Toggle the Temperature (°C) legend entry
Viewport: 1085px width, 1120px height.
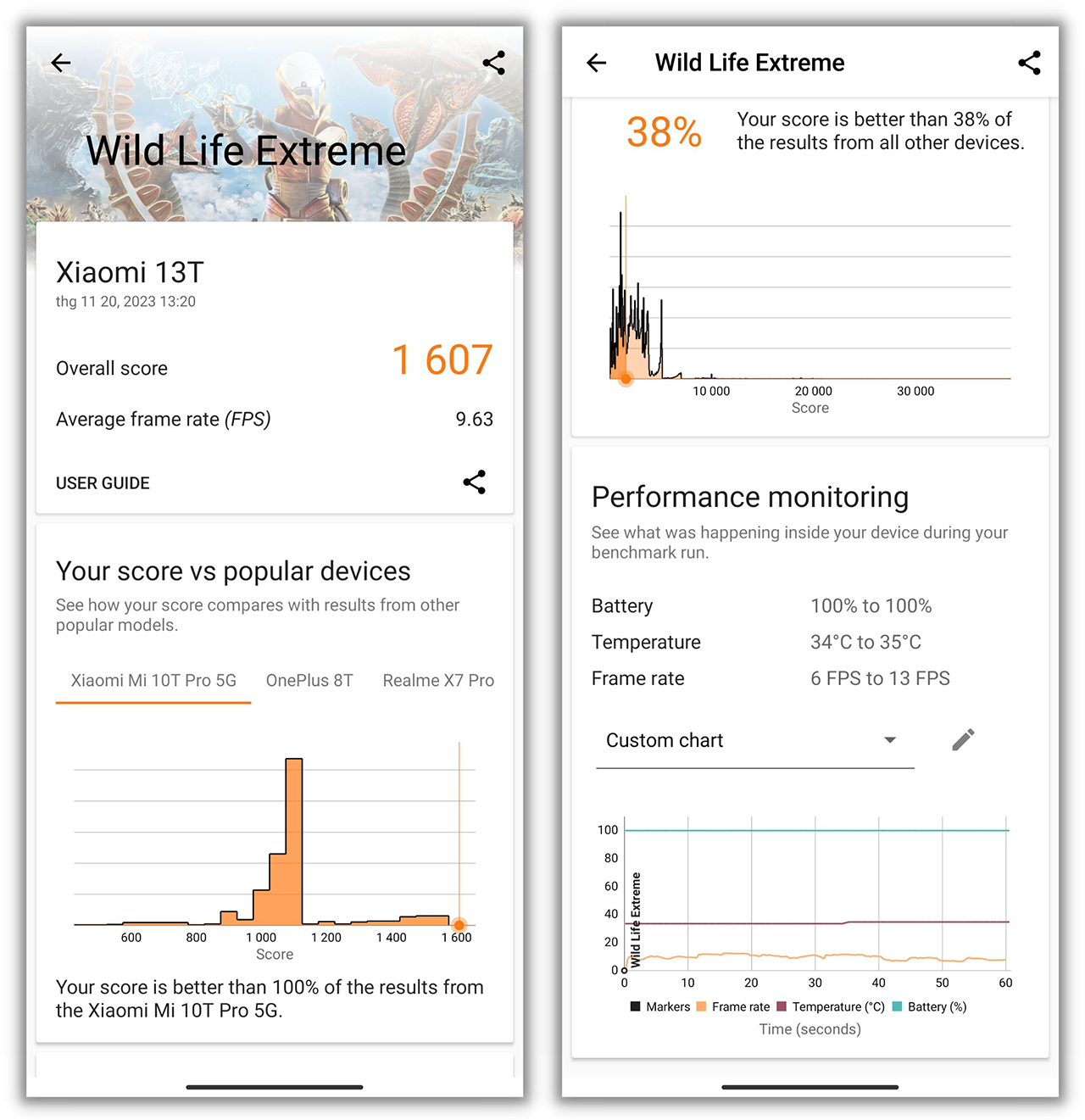pyautogui.click(x=831, y=1007)
